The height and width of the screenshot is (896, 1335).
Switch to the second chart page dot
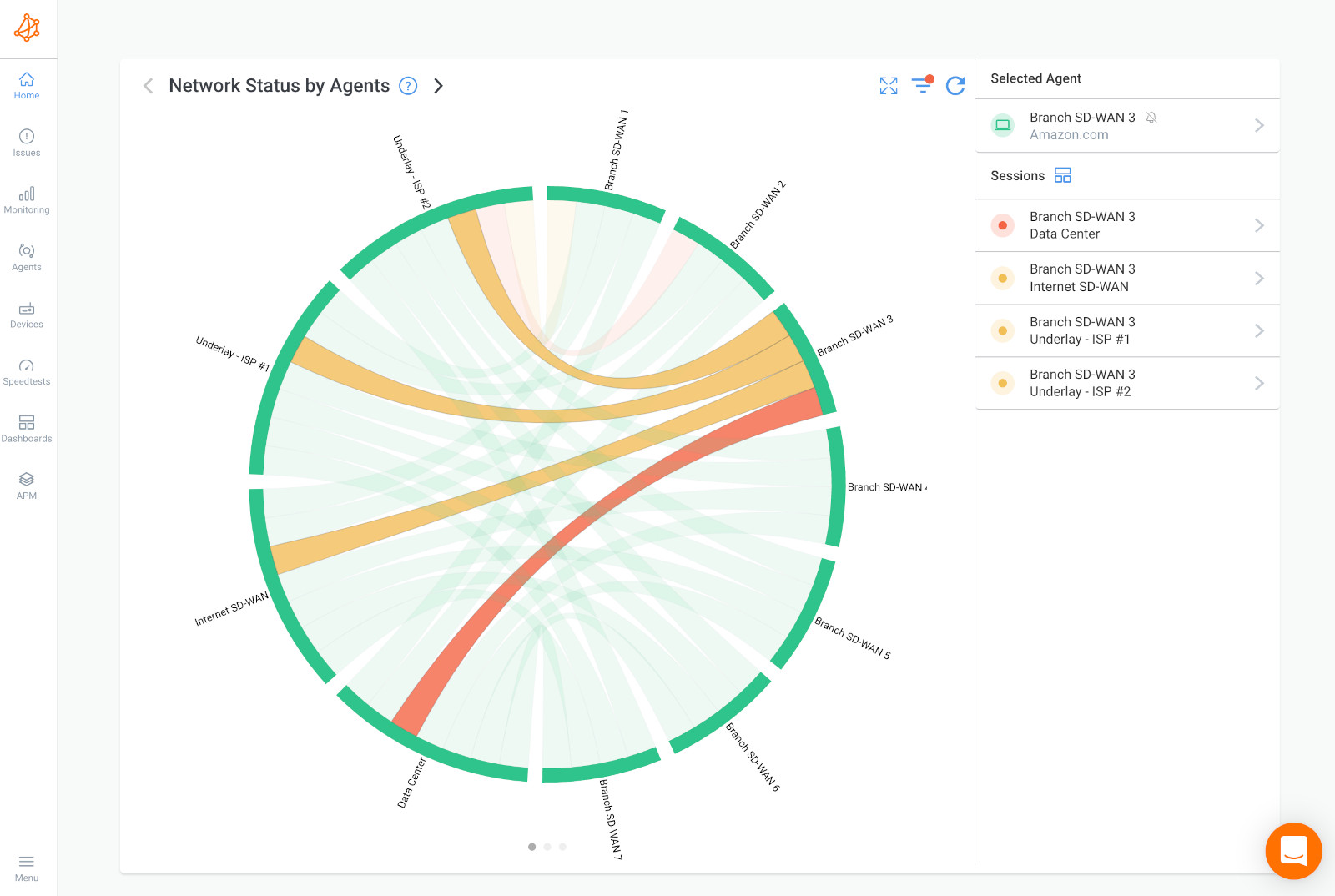click(547, 846)
